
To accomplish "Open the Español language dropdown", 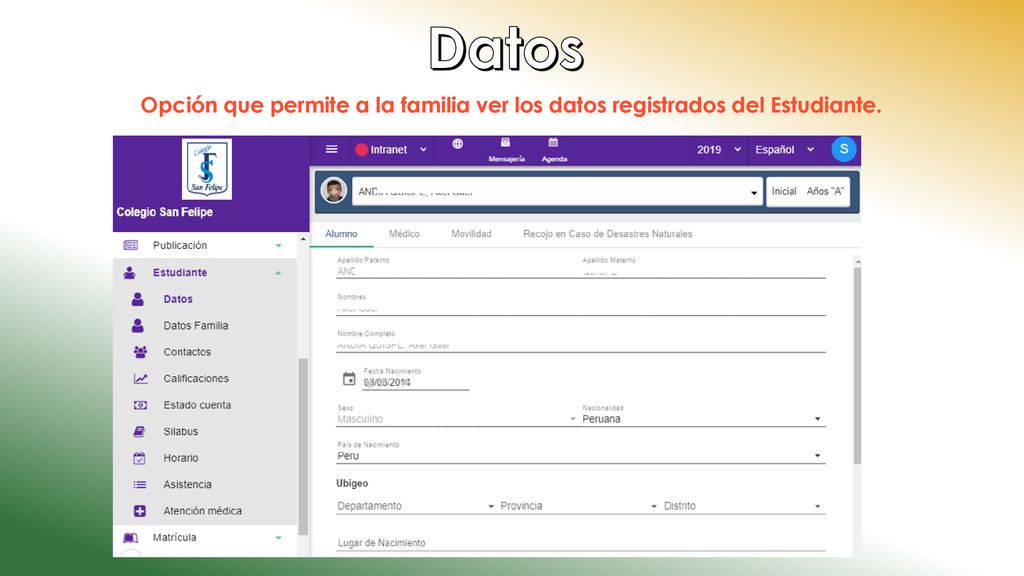I will (x=784, y=150).
